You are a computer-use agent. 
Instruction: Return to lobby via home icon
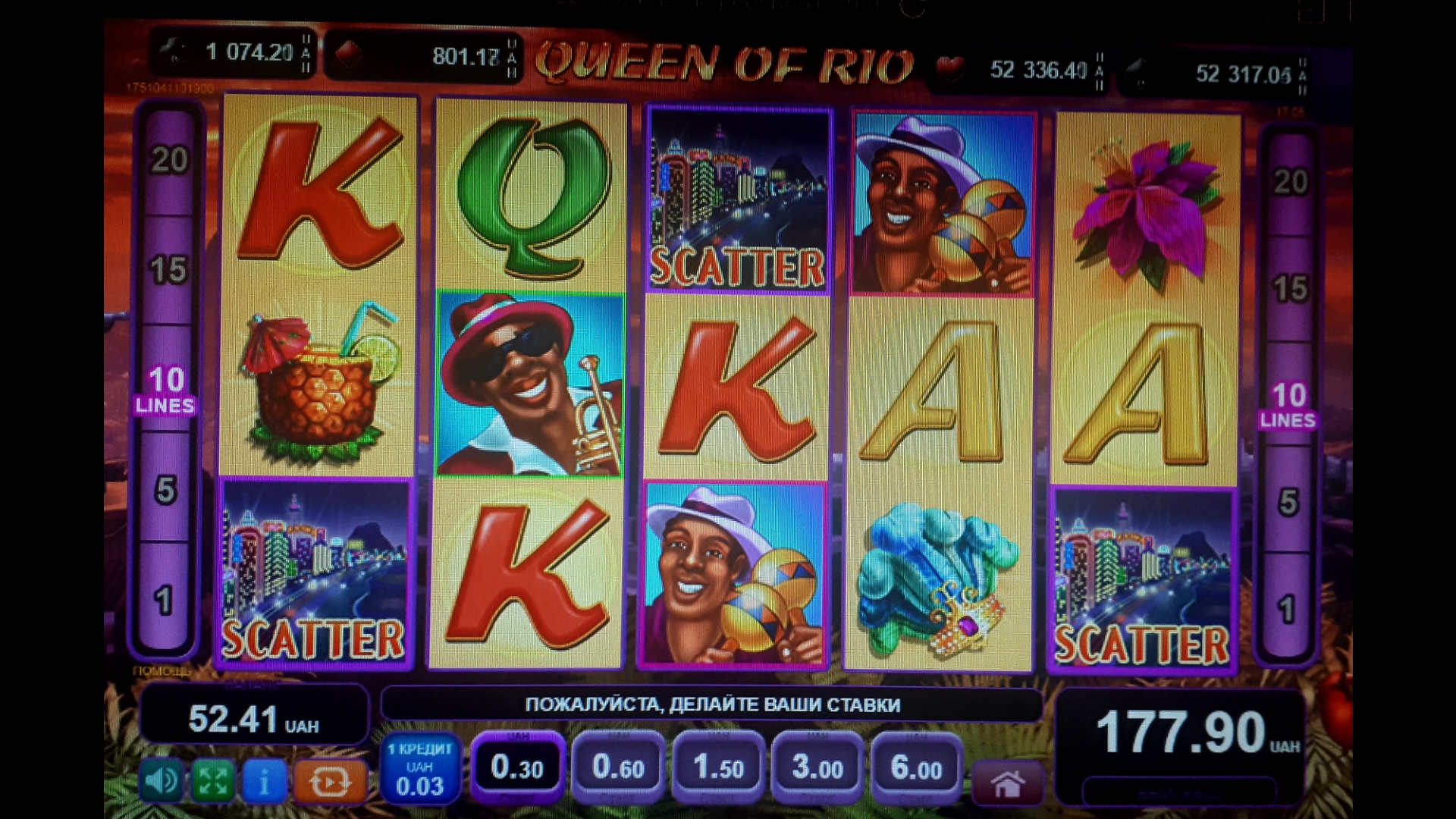pyautogui.click(x=1007, y=784)
